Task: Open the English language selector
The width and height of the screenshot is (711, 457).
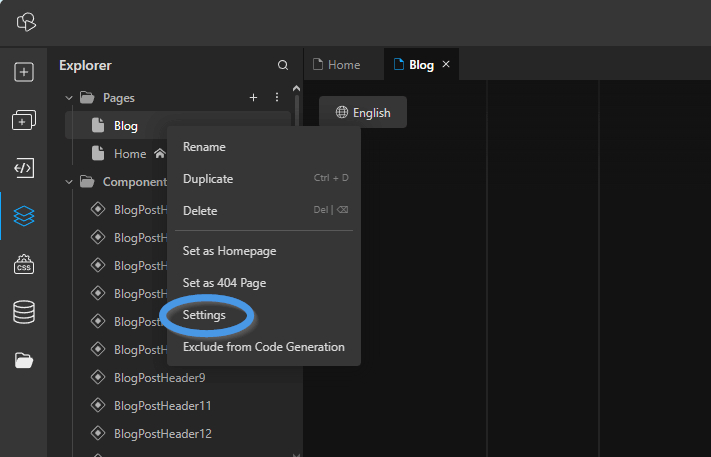Action: click(x=363, y=112)
